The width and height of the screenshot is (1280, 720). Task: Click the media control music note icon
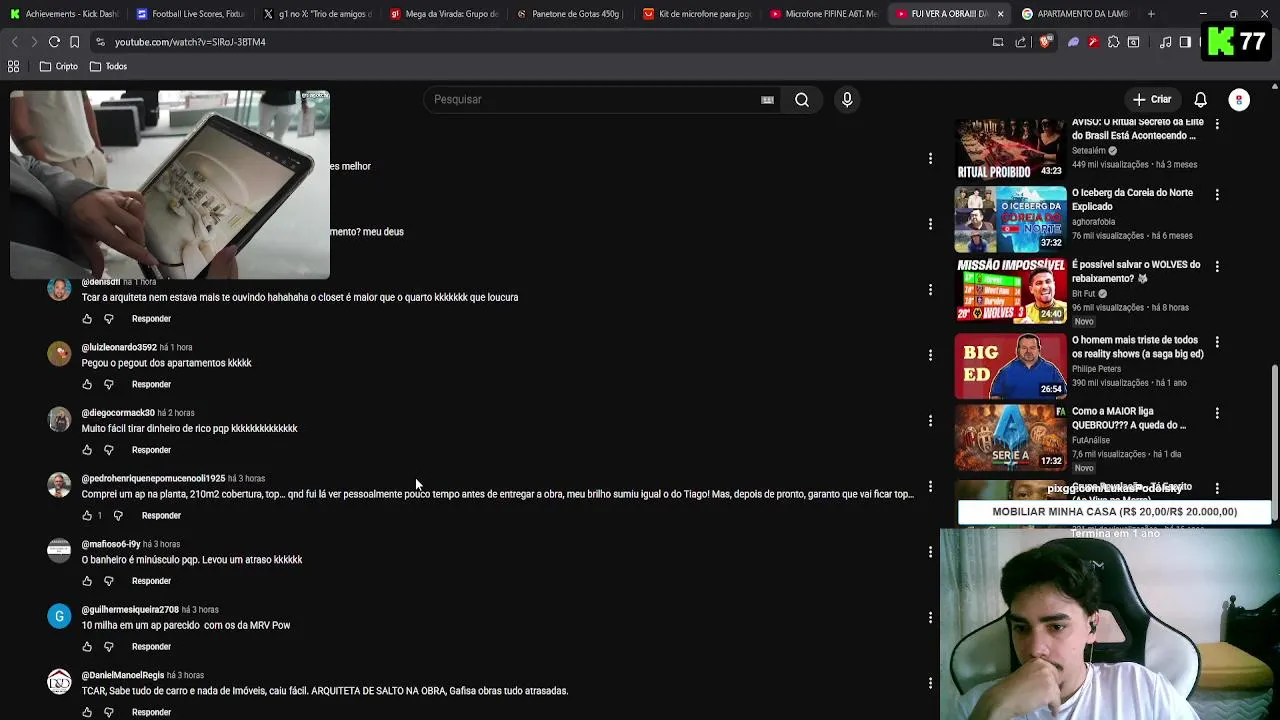(1165, 42)
